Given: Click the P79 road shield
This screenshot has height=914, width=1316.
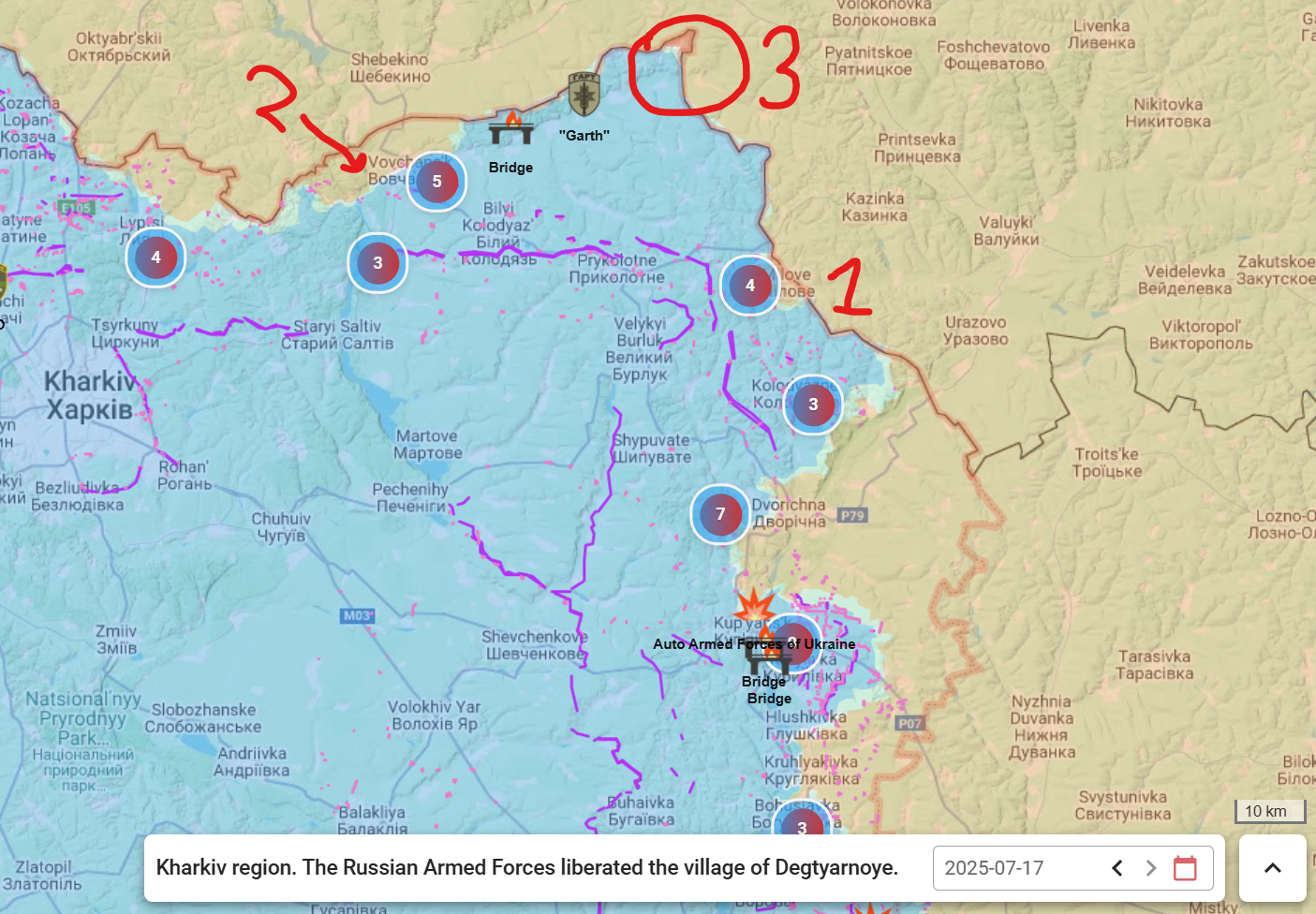Looking at the screenshot, I should pyautogui.click(x=852, y=515).
